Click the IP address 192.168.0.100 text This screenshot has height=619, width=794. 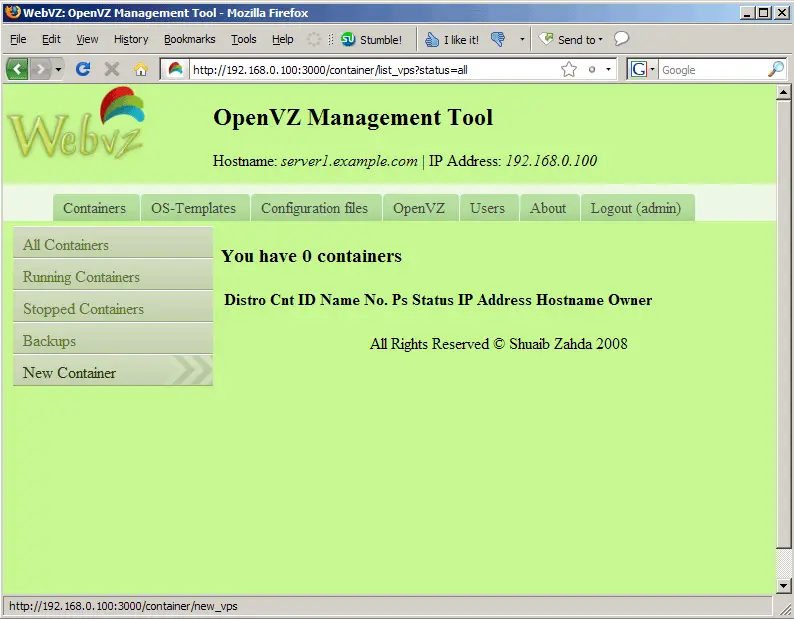551,161
